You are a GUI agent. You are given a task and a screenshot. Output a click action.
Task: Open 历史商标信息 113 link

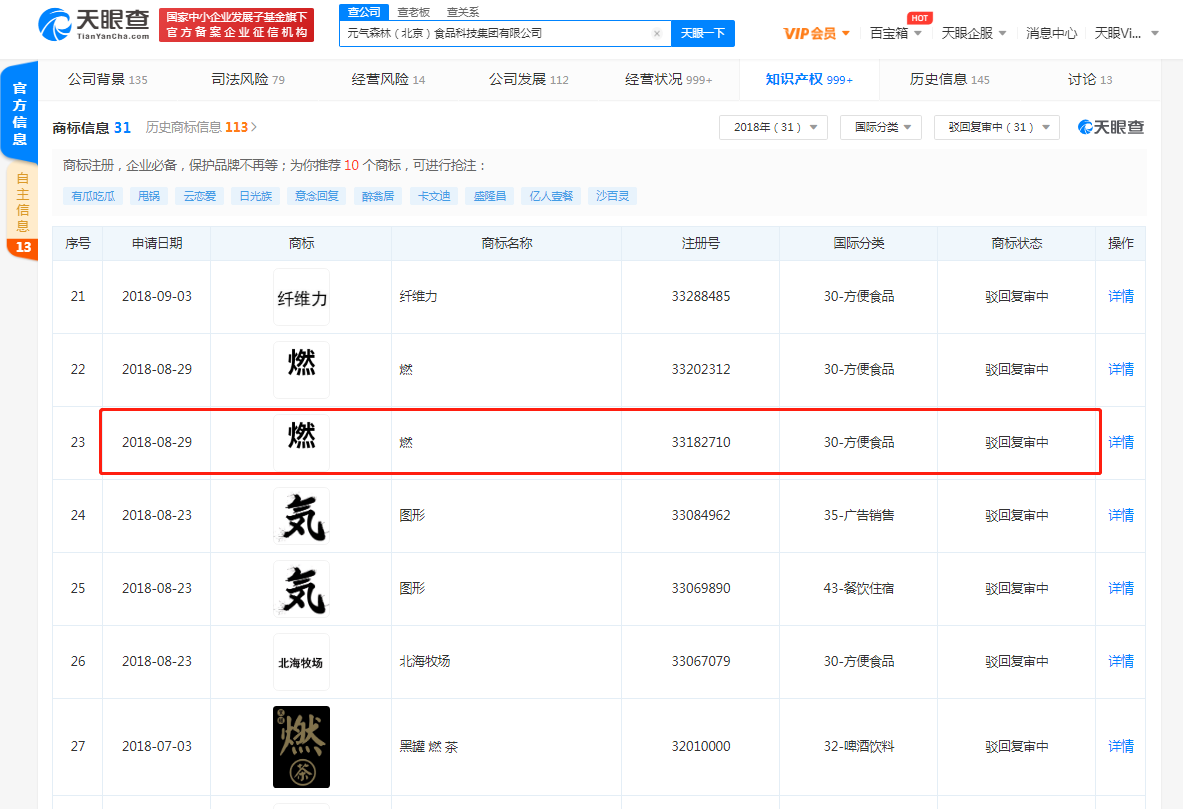click(x=201, y=127)
